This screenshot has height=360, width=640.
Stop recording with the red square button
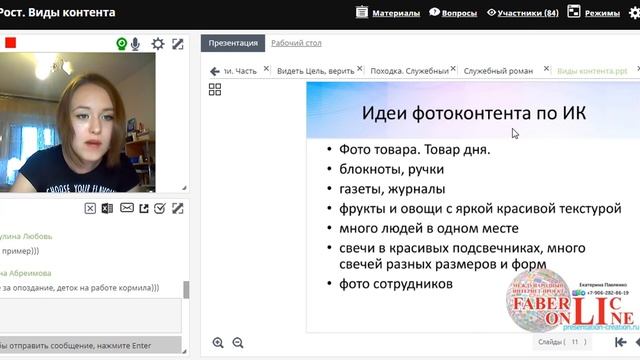[x=11, y=43]
